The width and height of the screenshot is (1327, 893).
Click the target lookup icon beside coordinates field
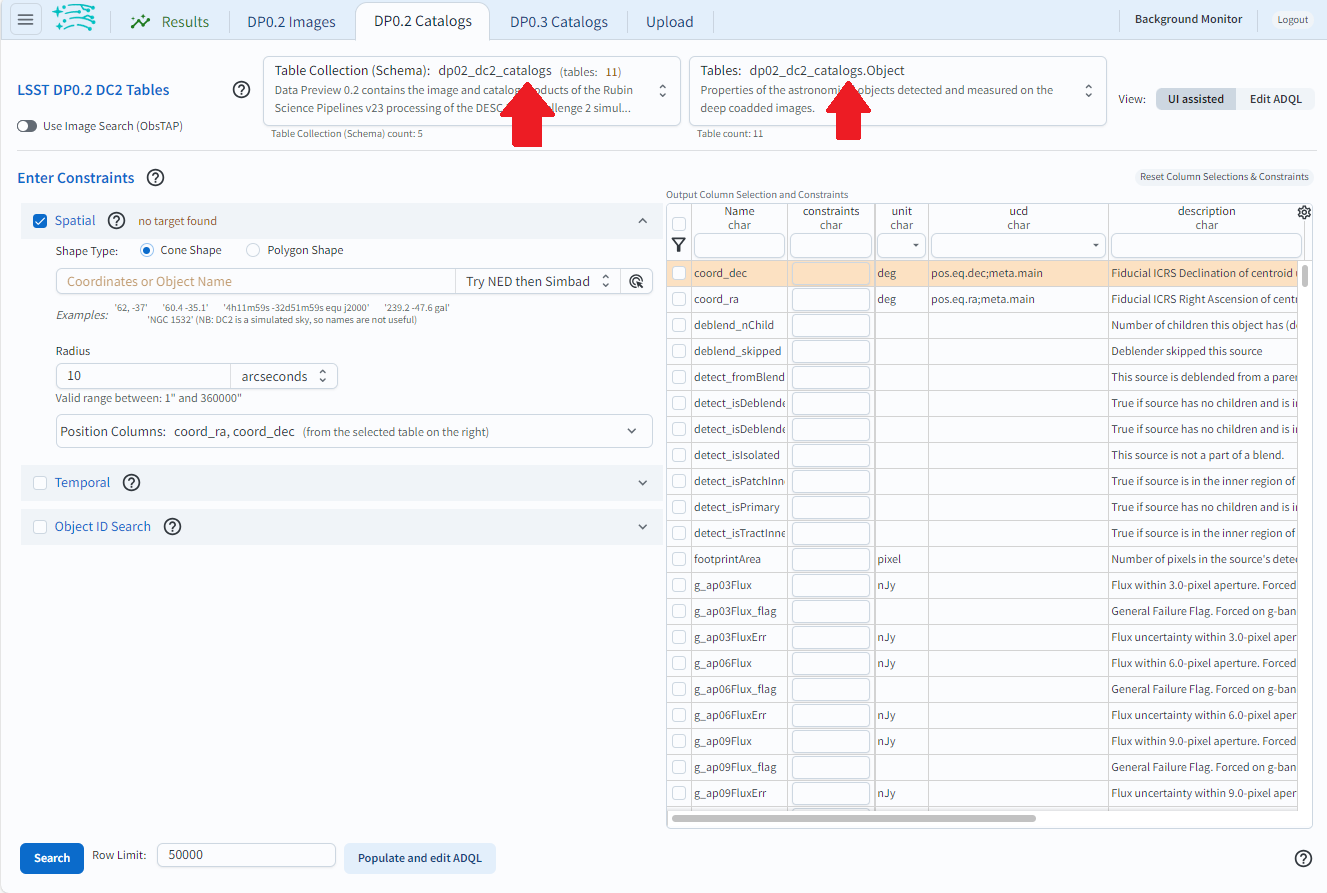637,281
